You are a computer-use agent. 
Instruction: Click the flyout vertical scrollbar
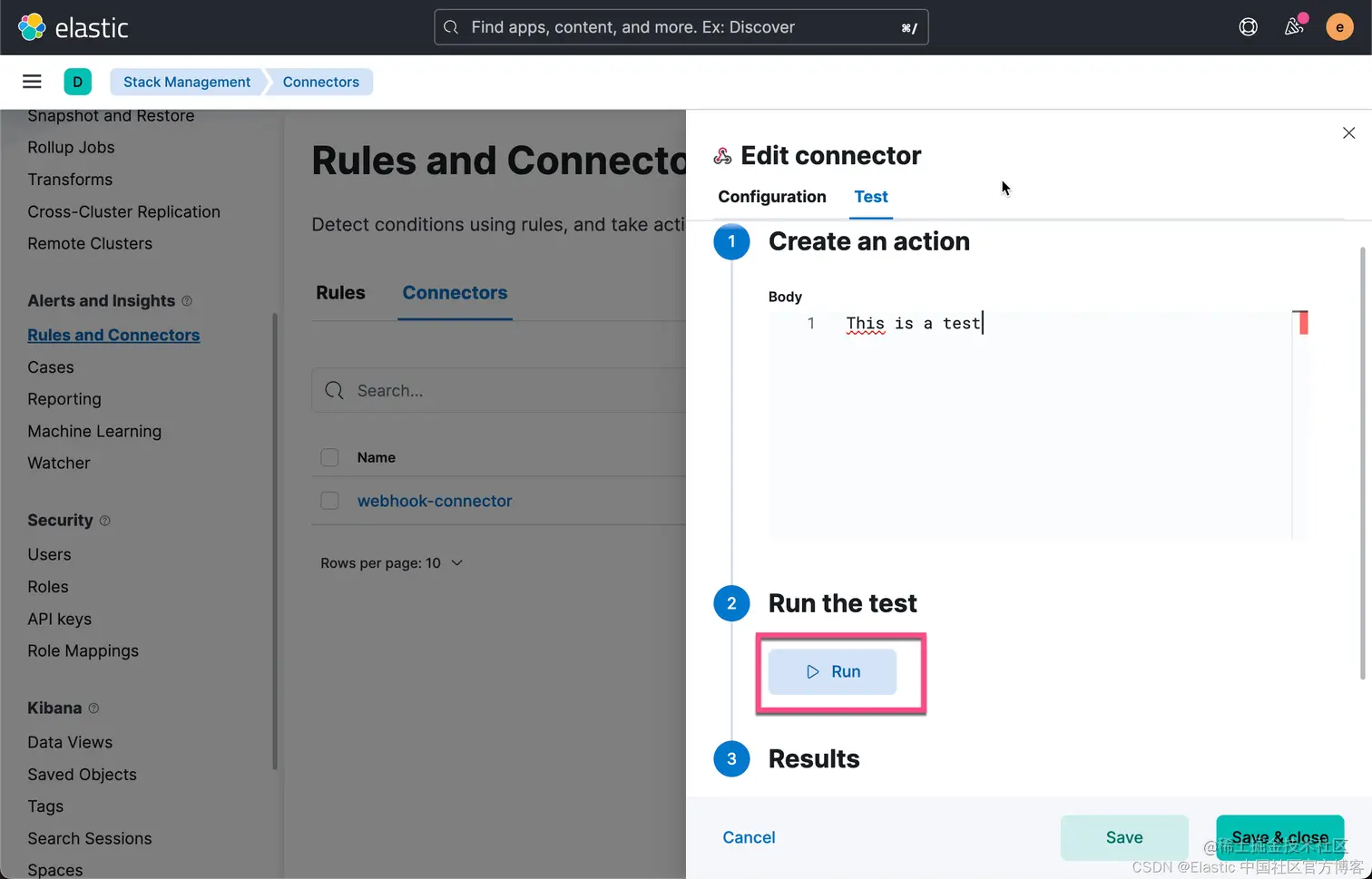1362,463
